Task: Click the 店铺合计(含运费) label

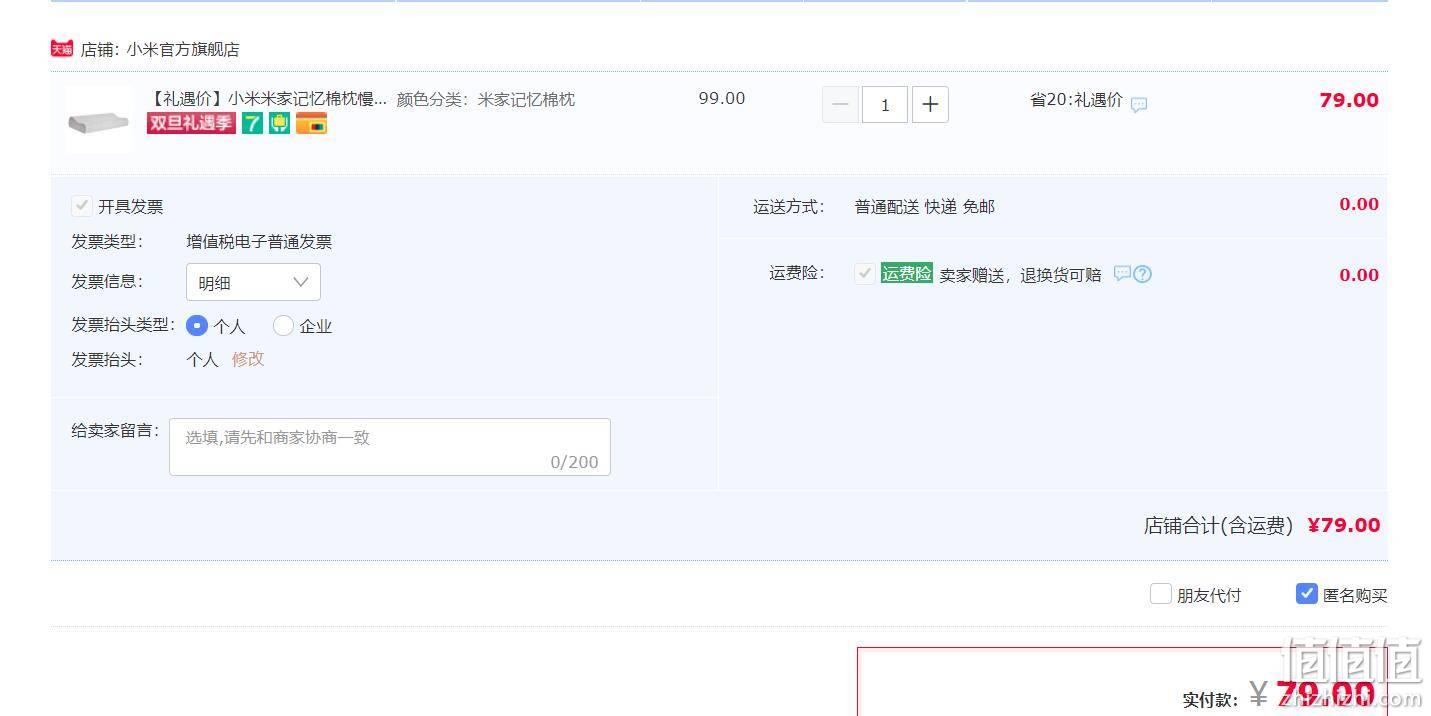Action: point(1218,526)
